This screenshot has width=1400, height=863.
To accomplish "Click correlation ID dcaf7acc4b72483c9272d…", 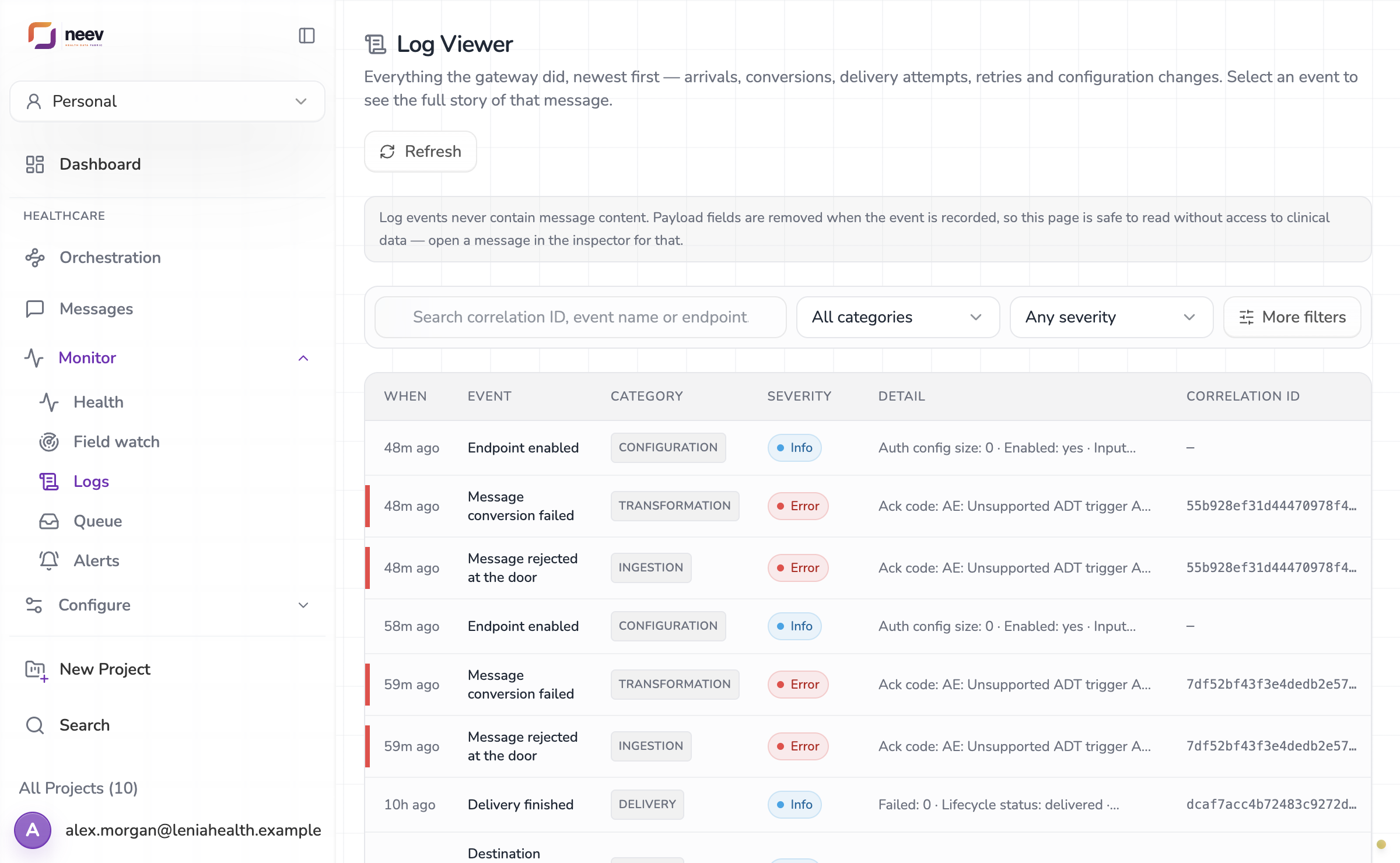I will click(1271, 805).
